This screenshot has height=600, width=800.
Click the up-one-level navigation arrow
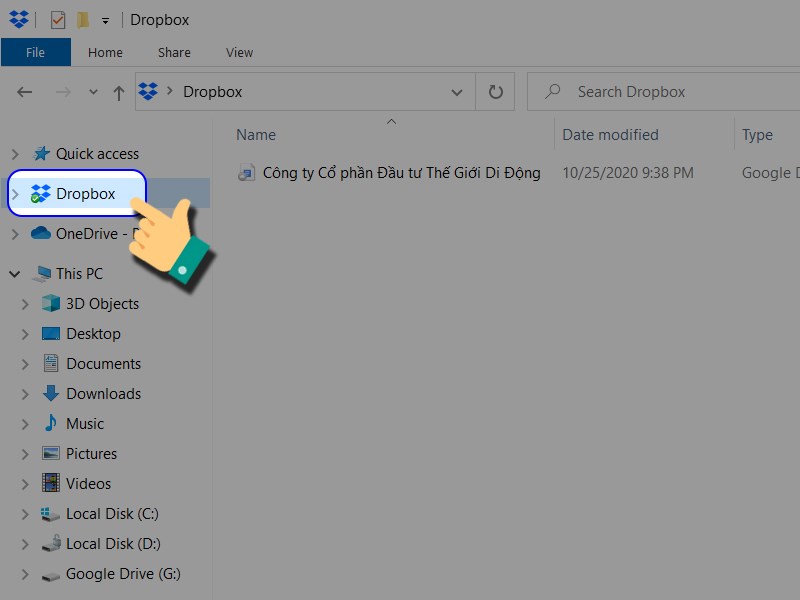pos(118,91)
